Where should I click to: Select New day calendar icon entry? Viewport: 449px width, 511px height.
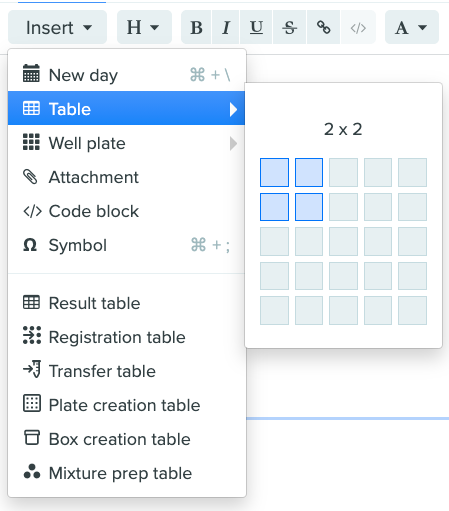126,75
